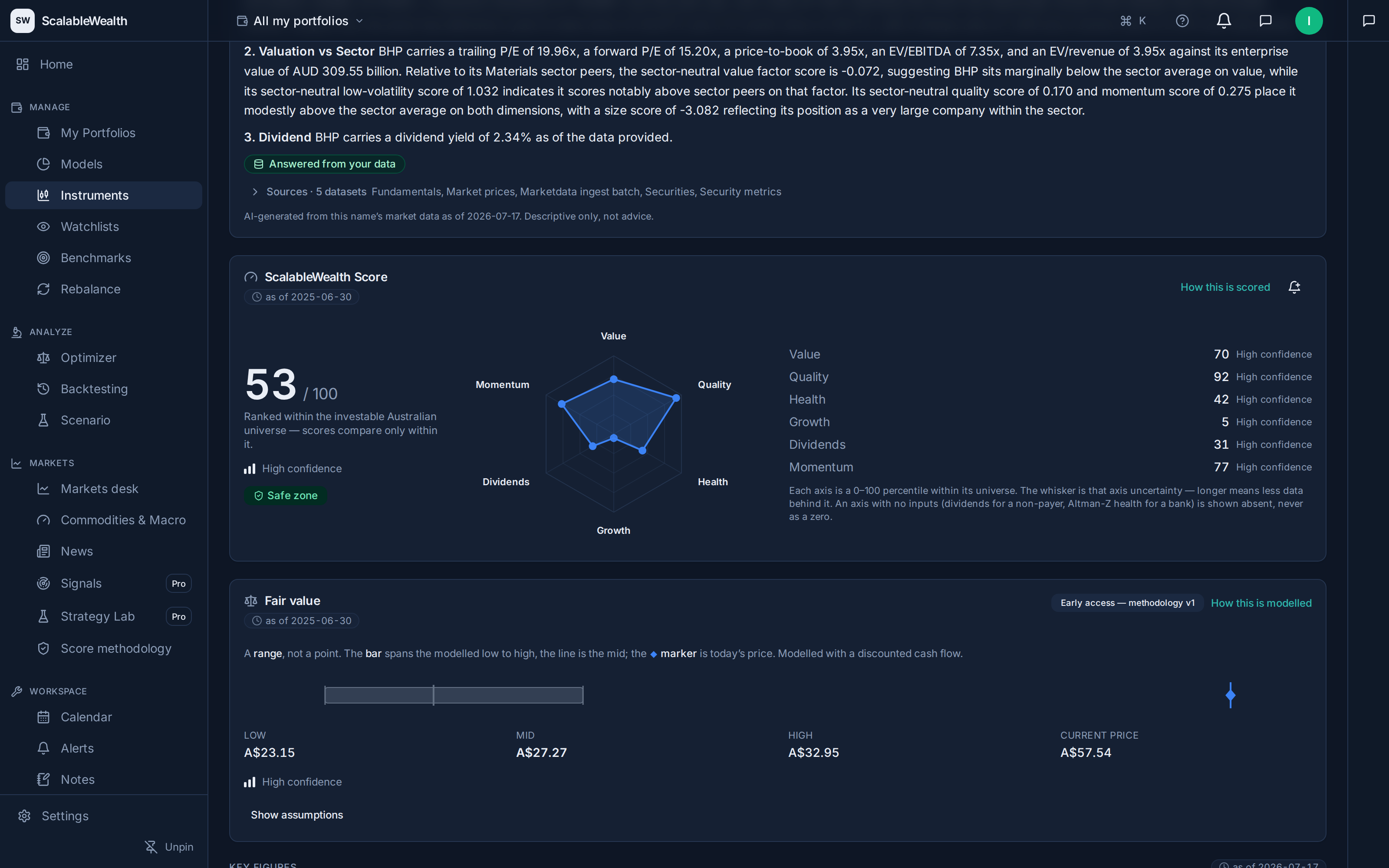Click the News newspaper icon
Viewport: 1389px width, 868px height.
(43, 551)
